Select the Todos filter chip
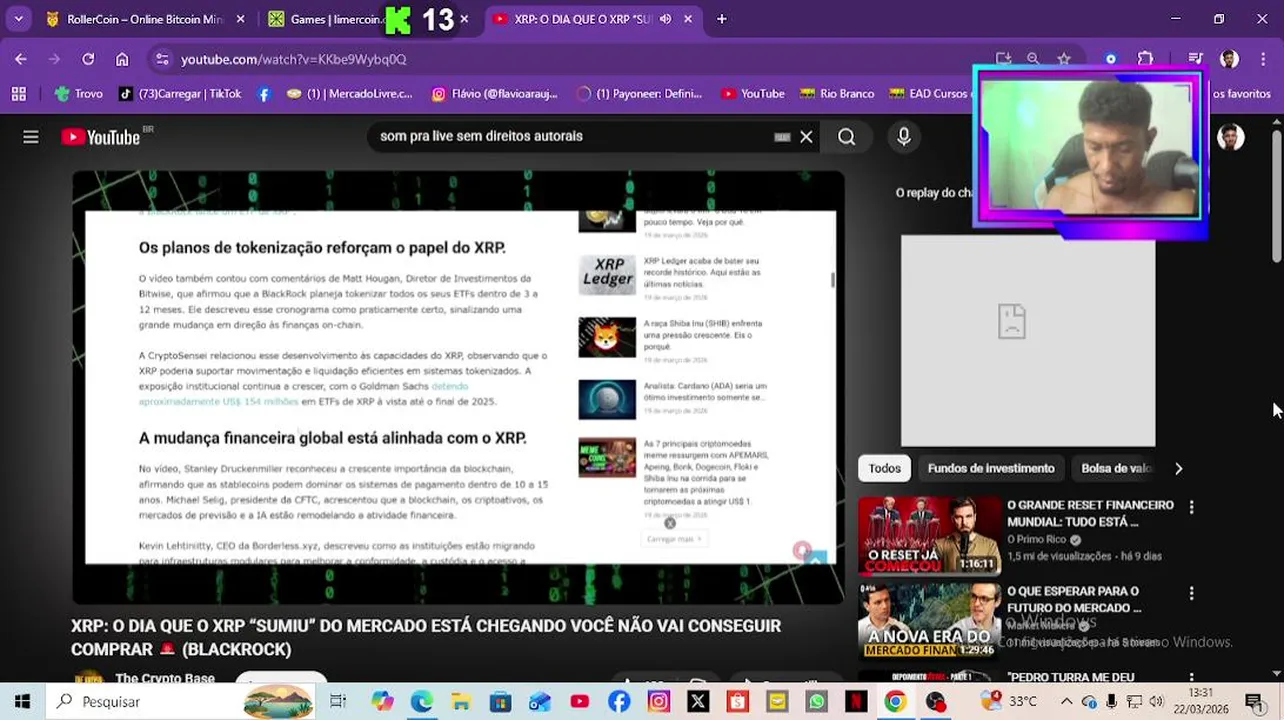The width and height of the screenshot is (1284, 720). click(884, 468)
